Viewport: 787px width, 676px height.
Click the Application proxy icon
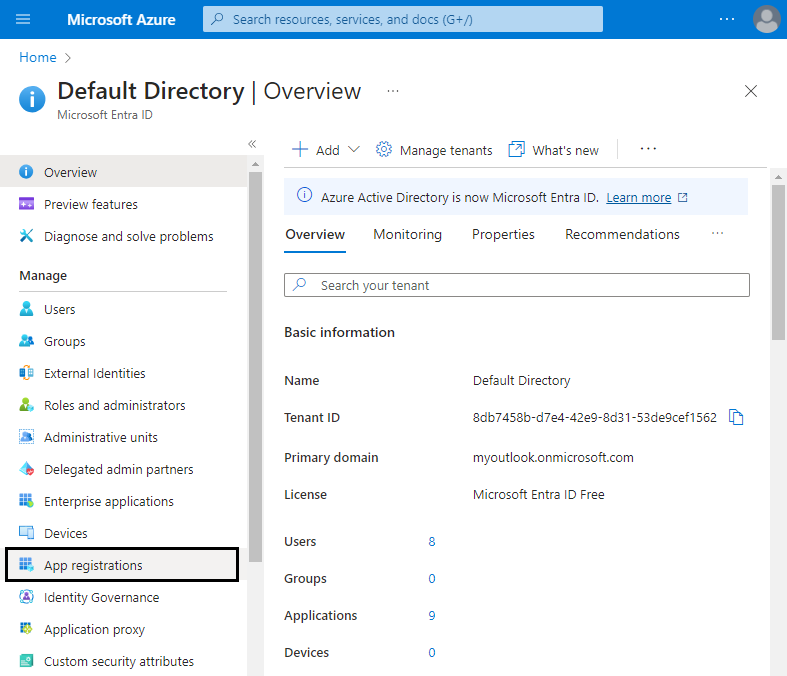tap(26, 628)
